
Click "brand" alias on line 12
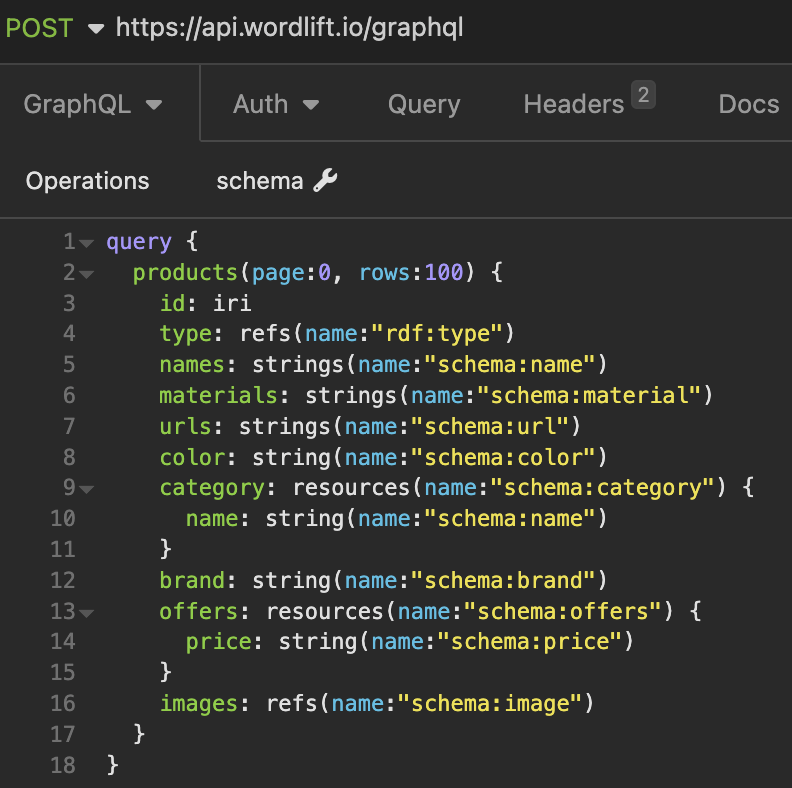pyautogui.click(x=192, y=580)
